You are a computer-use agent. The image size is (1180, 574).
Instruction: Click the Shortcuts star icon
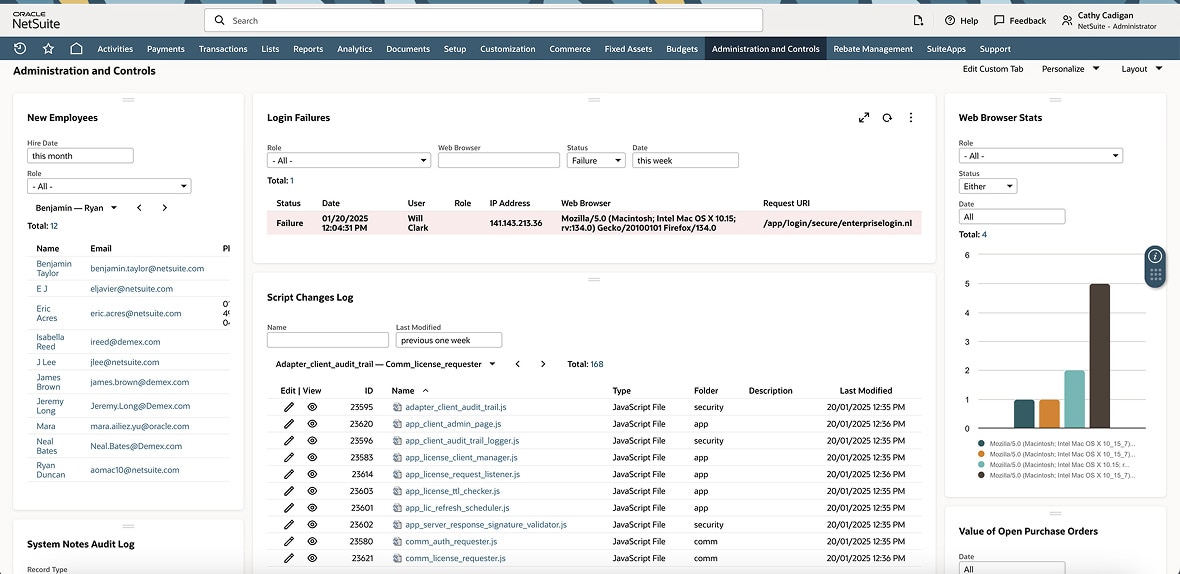(48, 48)
